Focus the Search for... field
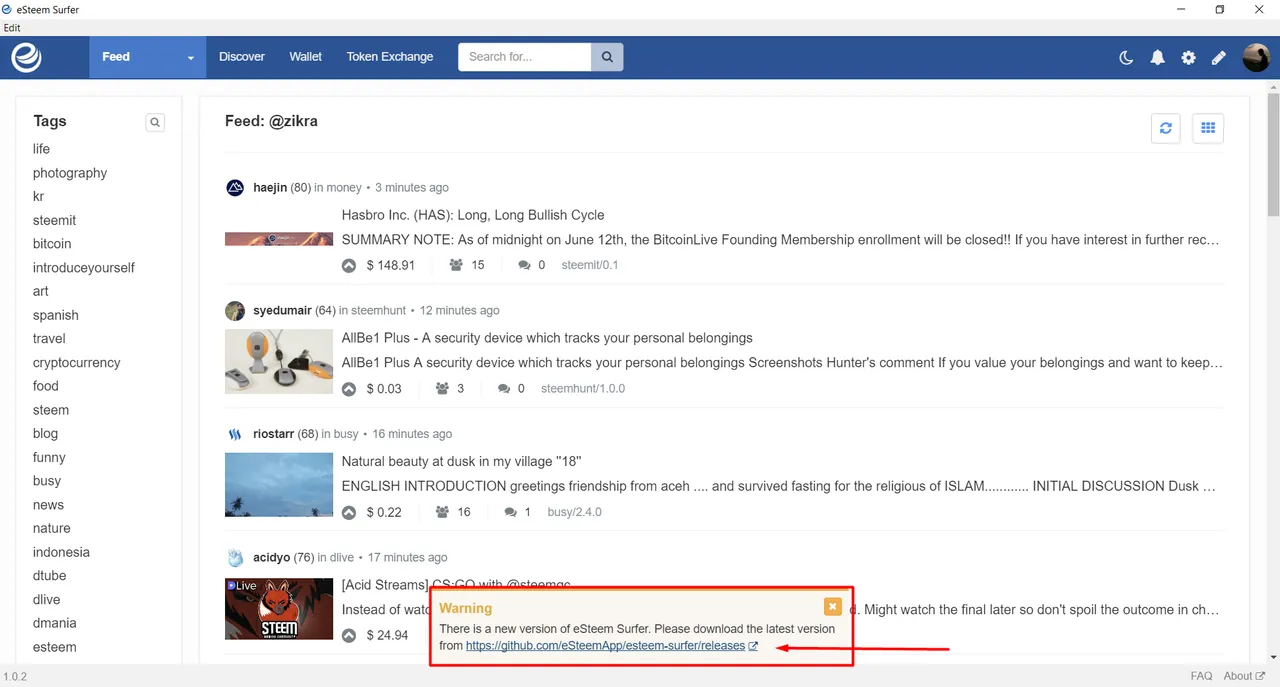This screenshot has width=1280, height=687. (525, 57)
